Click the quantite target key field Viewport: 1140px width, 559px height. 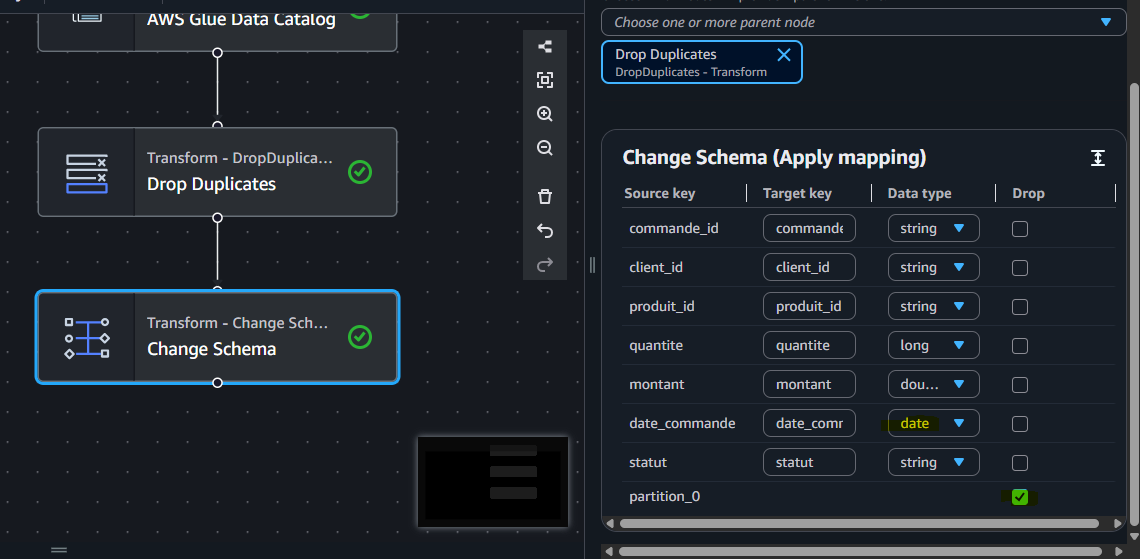click(809, 345)
